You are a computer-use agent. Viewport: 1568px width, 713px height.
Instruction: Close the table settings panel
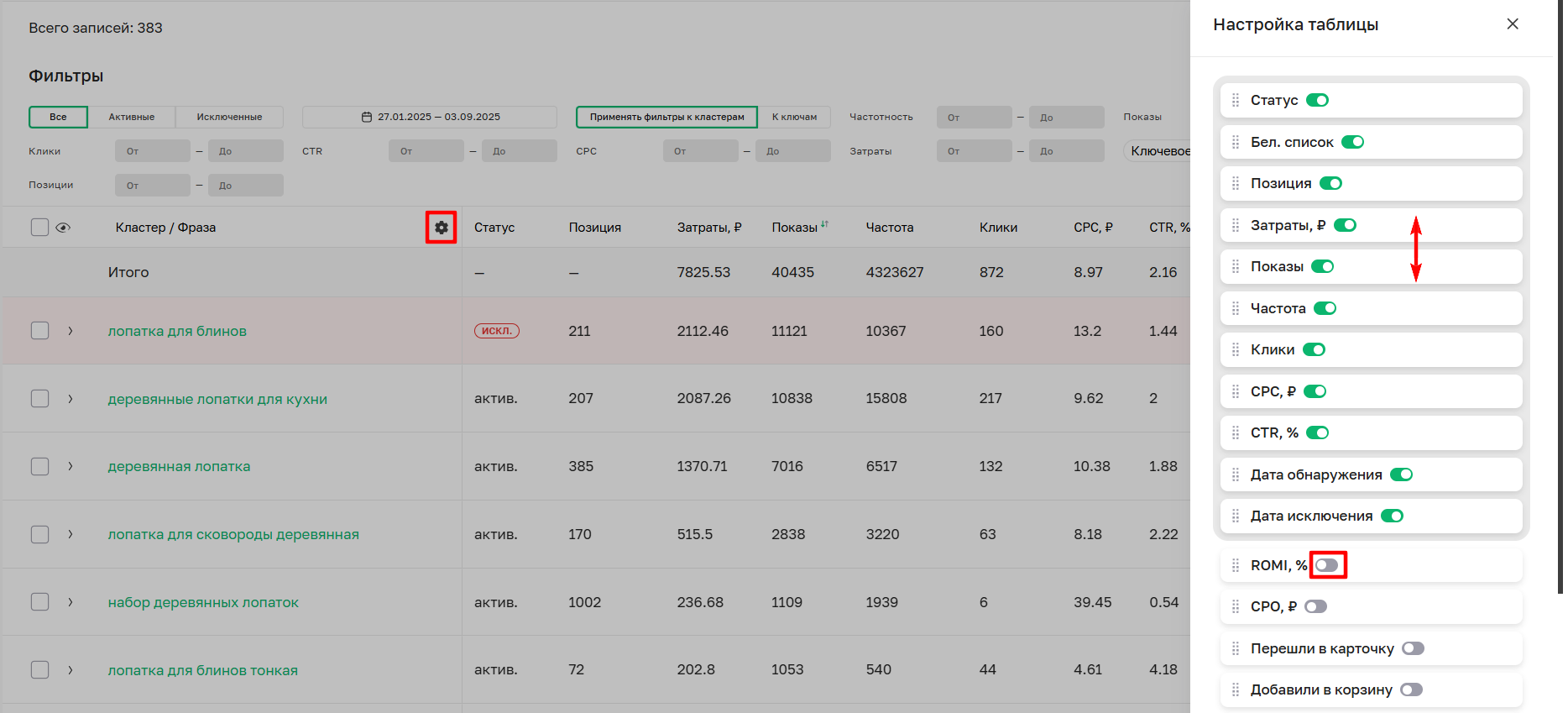coord(1512,24)
